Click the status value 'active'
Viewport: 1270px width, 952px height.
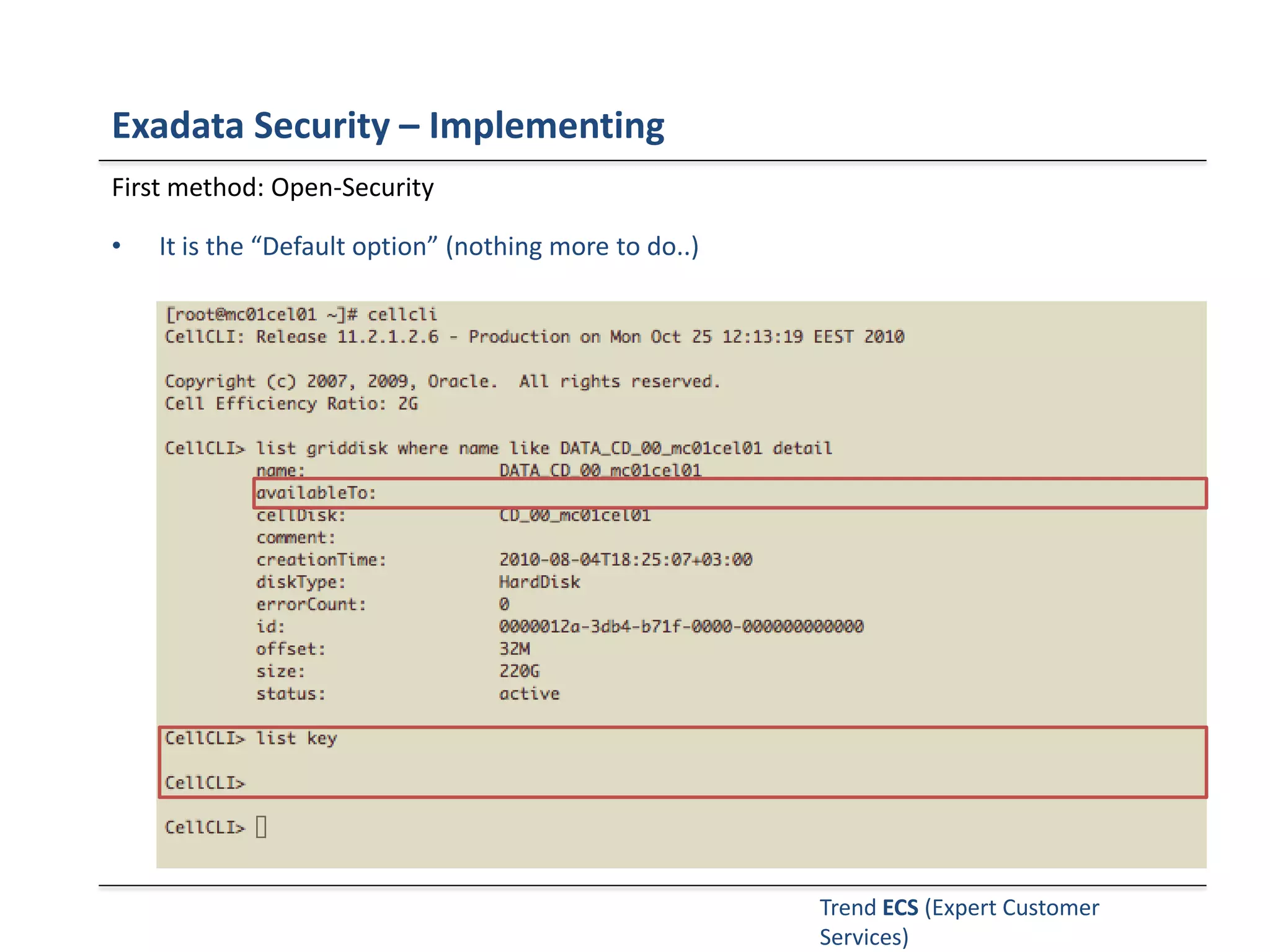point(529,694)
